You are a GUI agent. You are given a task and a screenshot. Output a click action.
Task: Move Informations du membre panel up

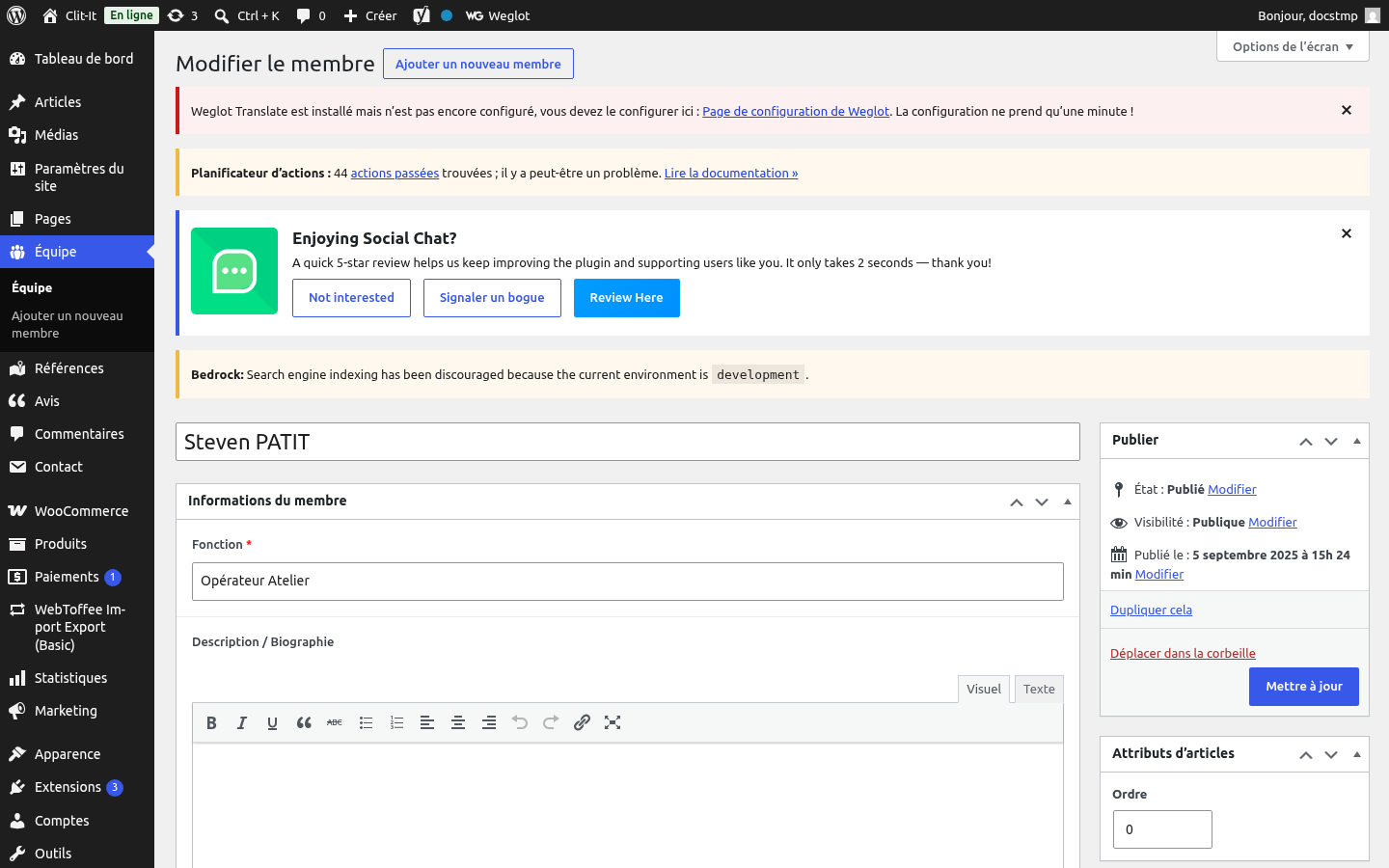[x=1017, y=502]
